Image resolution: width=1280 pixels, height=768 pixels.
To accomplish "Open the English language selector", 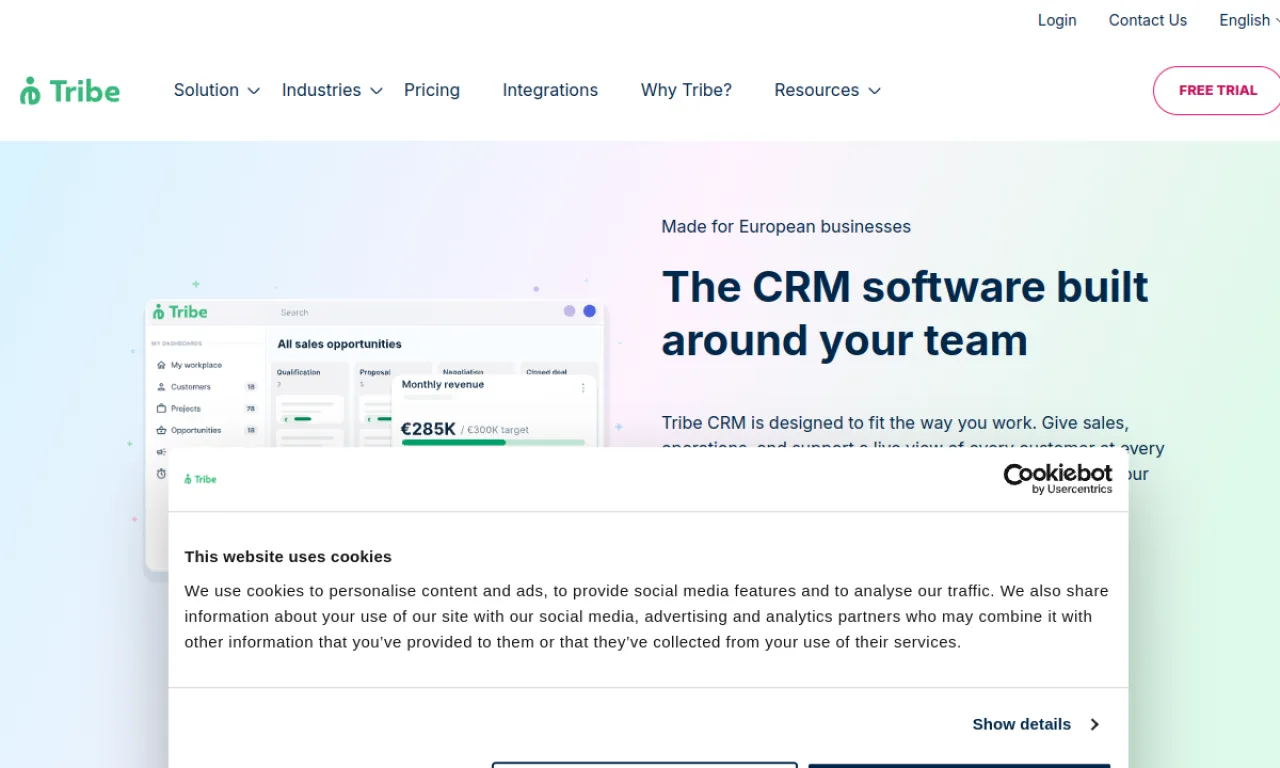I will click(1248, 20).
